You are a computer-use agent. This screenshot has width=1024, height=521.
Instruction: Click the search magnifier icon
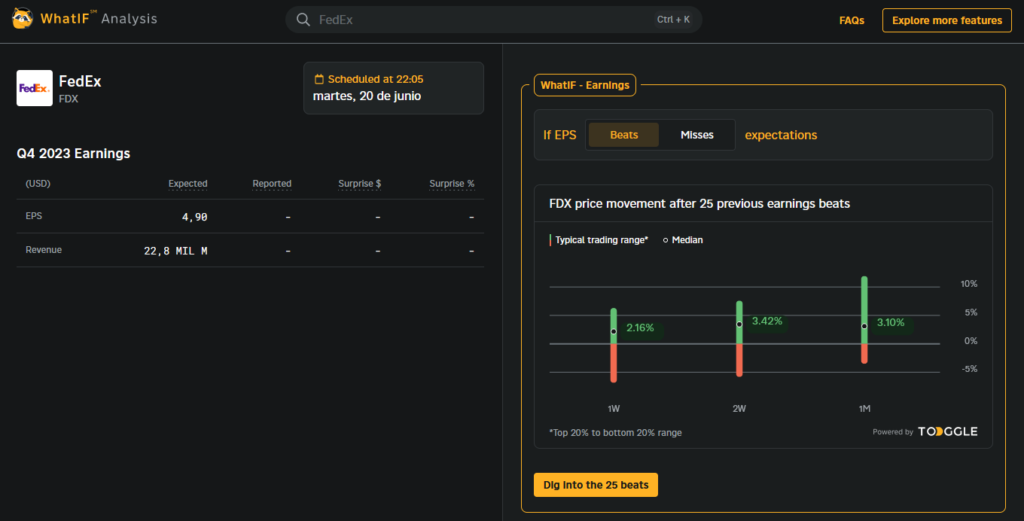point(303,20)
